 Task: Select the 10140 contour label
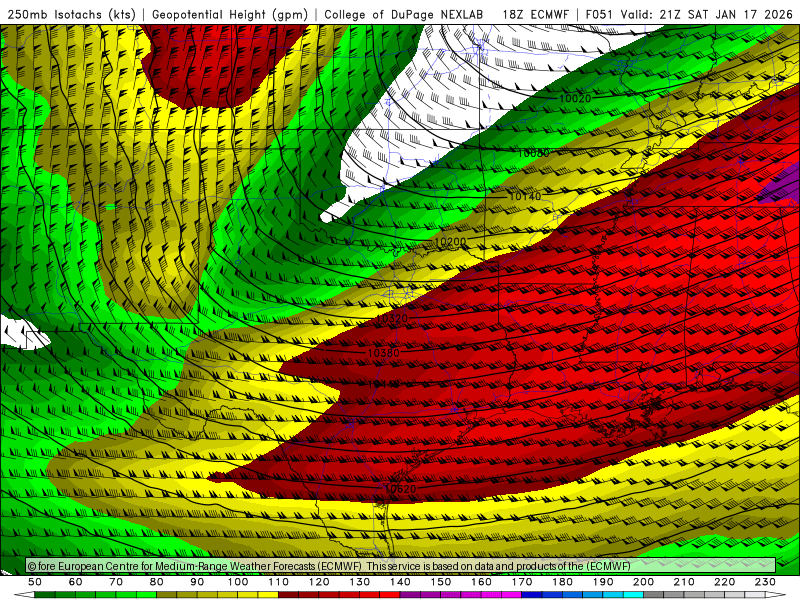click(525, 196)
